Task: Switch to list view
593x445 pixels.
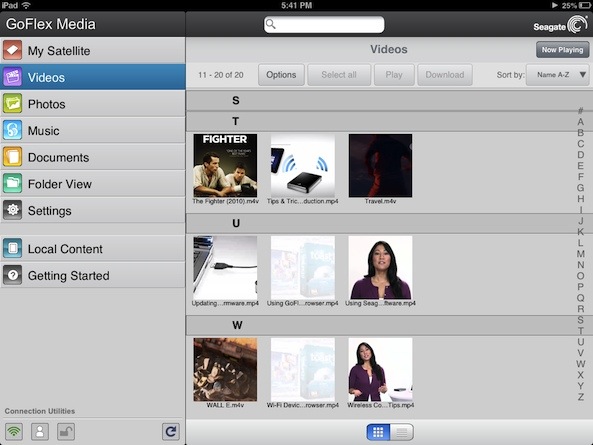Action: point(402,432)
